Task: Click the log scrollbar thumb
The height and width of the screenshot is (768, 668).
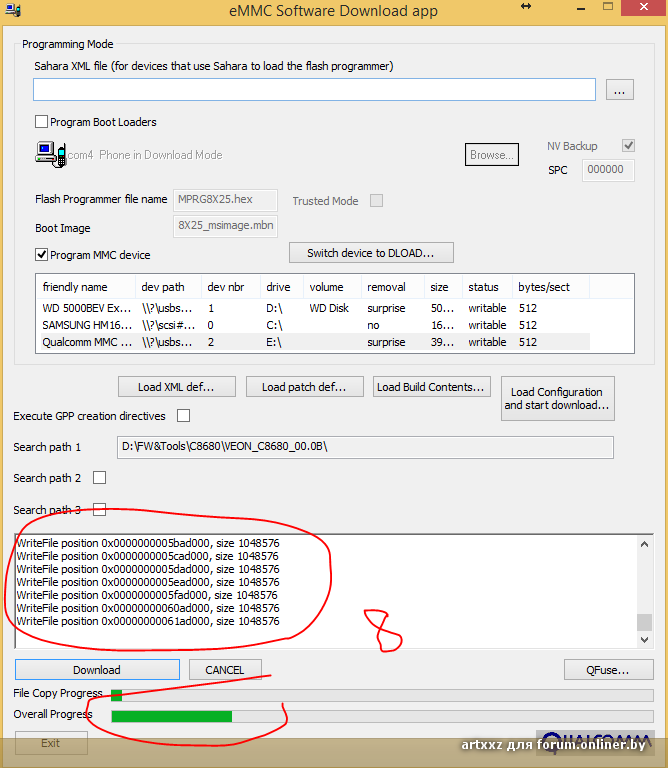Action: click(644, 622)
